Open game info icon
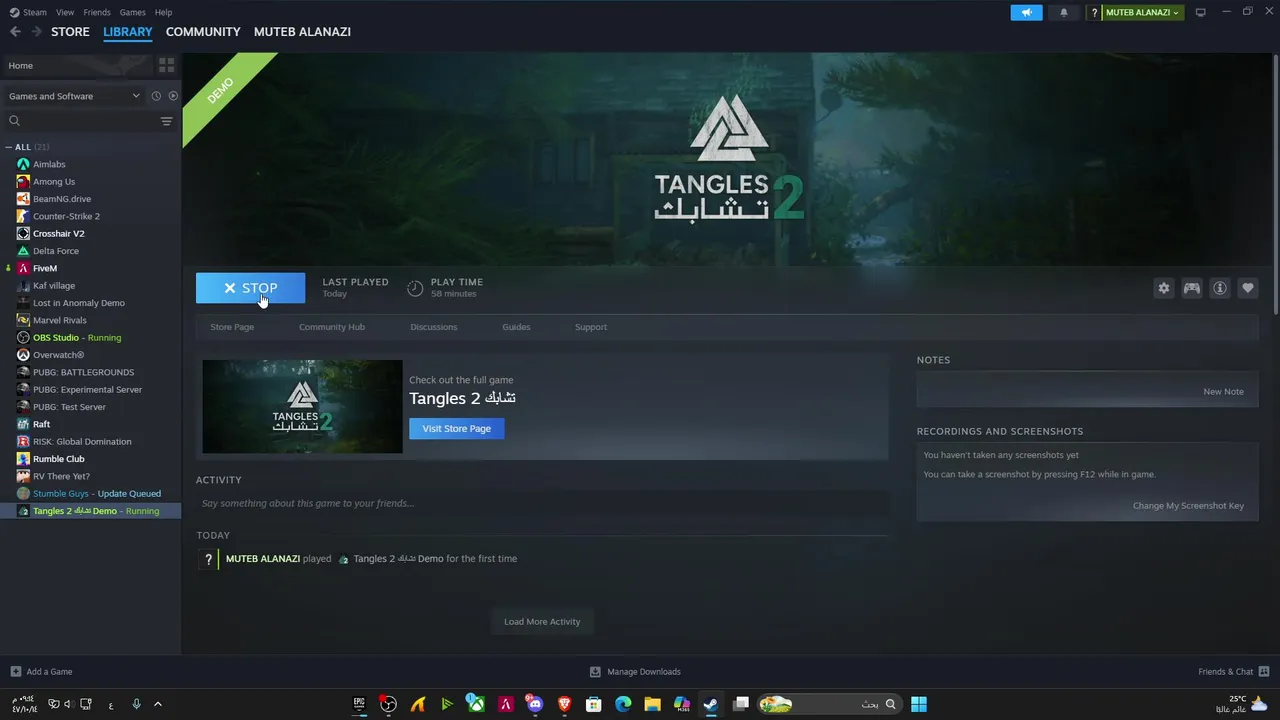The height and width of the screenshot is (720, 1280). pyautogui.click(x=1219, y=288)
